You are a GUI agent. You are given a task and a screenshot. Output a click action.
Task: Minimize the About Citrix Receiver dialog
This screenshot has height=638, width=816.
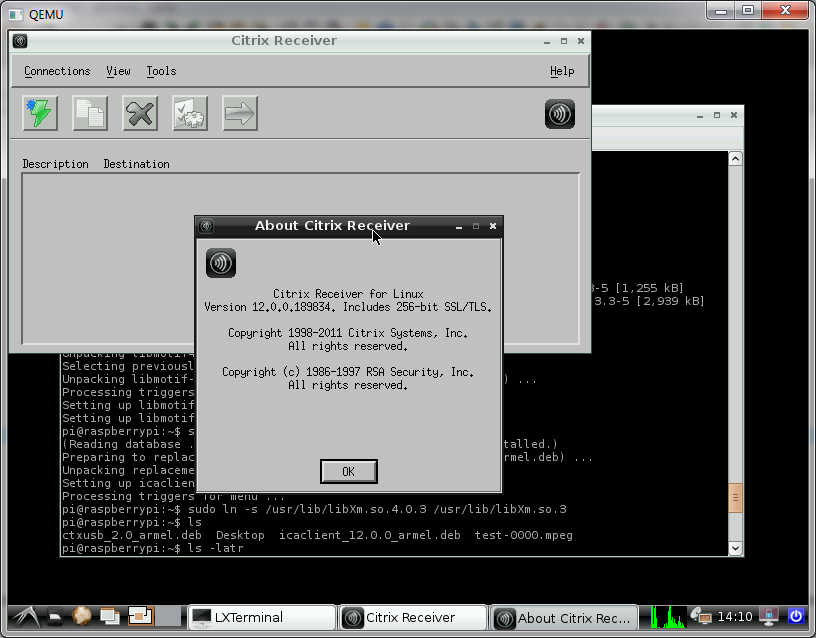tap(459, 226)
